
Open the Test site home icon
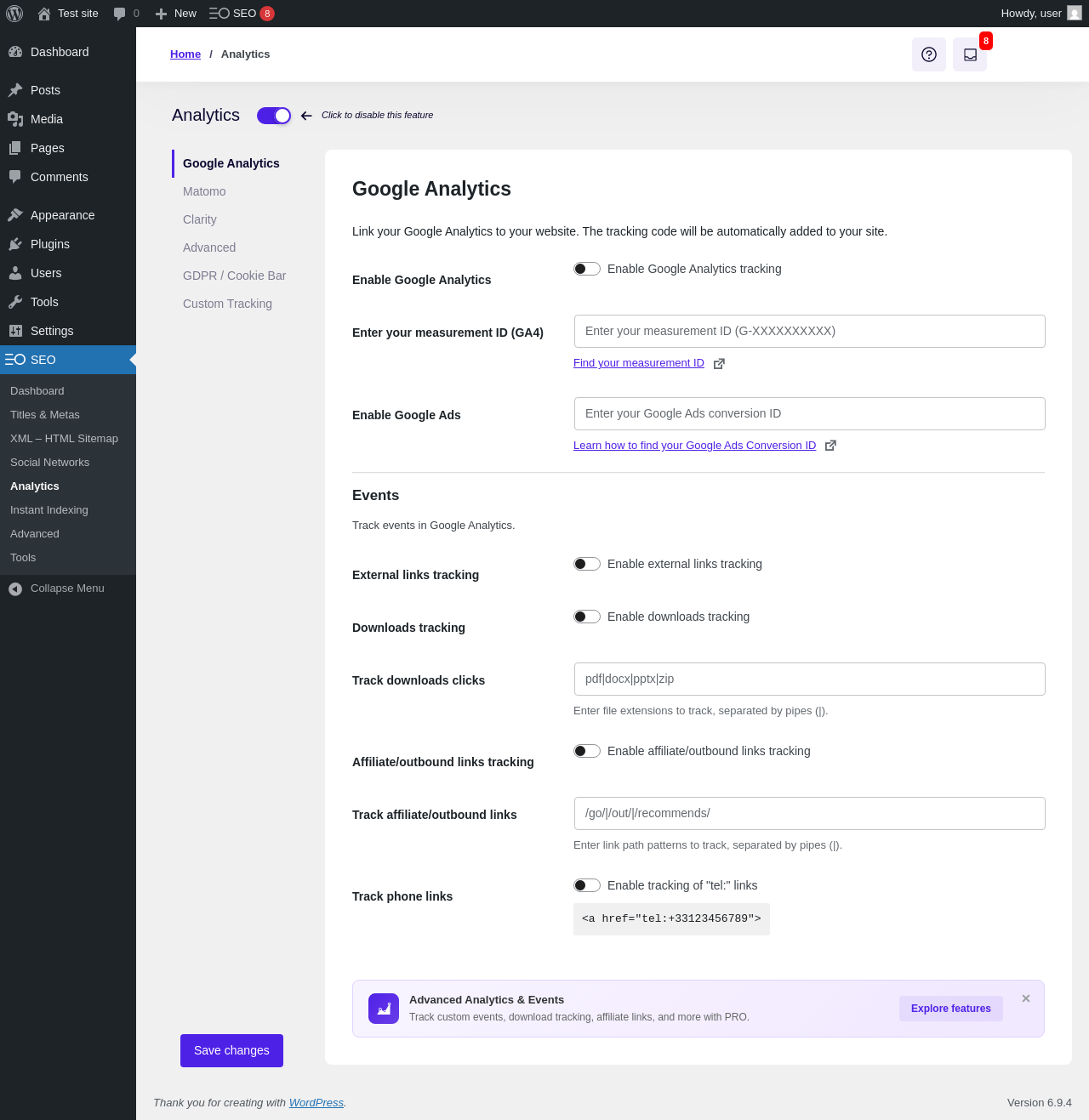44,14
